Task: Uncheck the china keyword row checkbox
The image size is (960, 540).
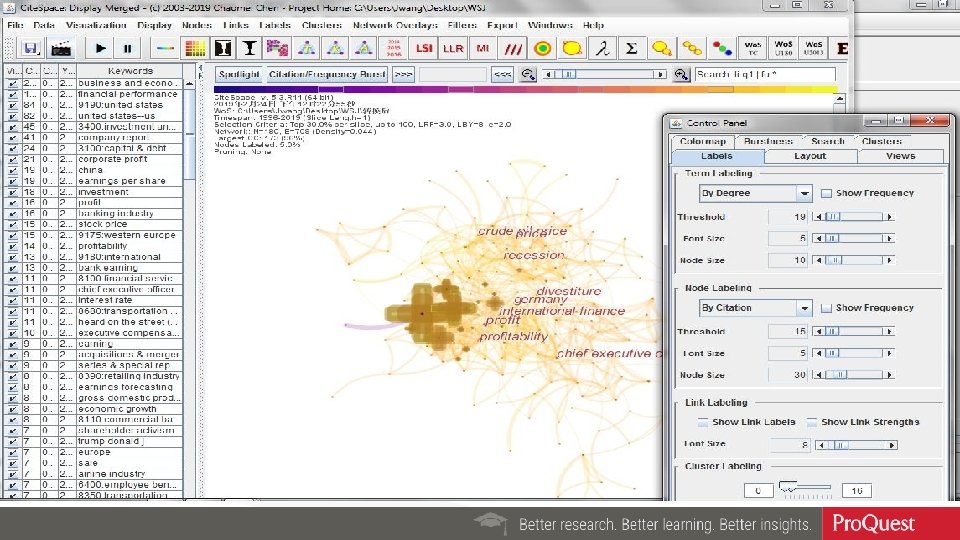Action: pos(12,170)
